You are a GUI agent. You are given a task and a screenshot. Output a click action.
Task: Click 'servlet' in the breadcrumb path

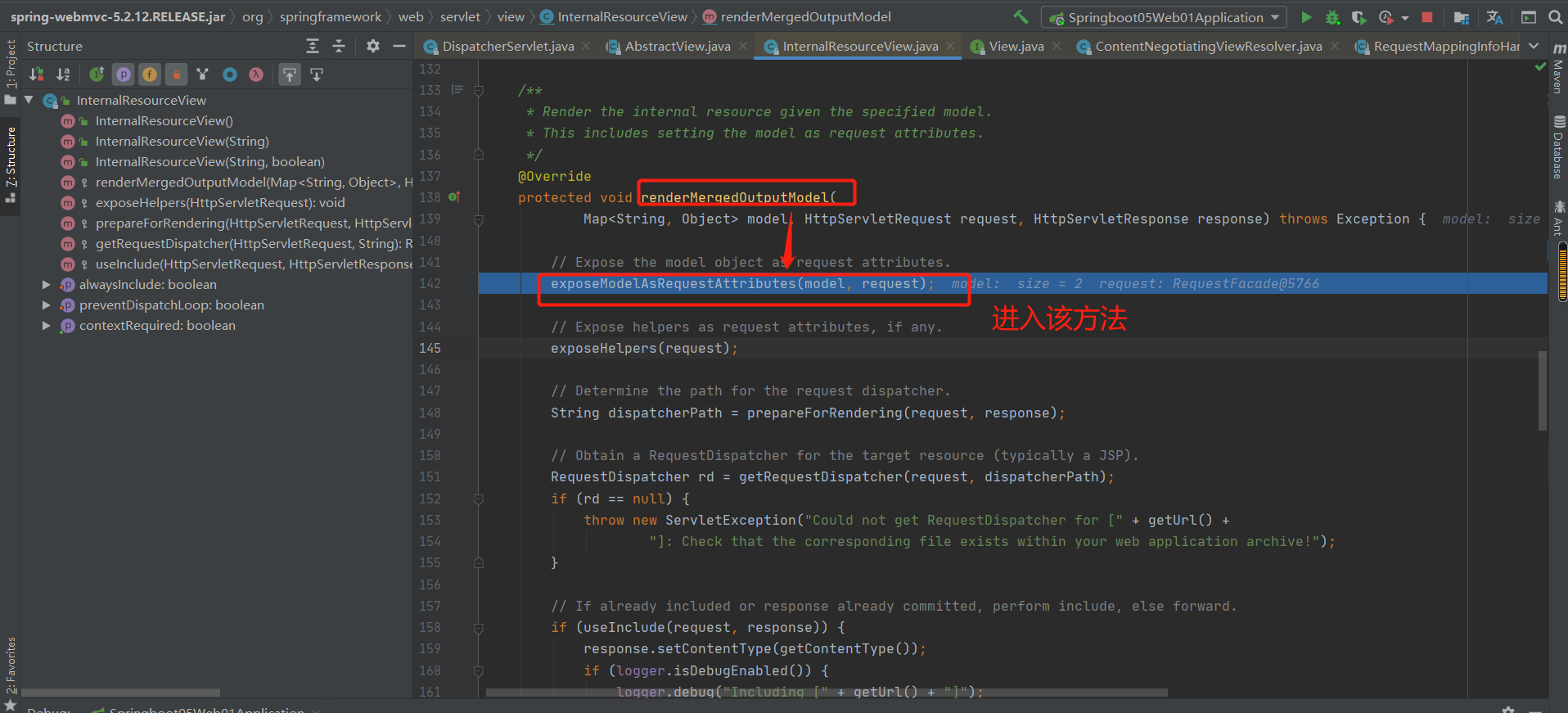460,16
